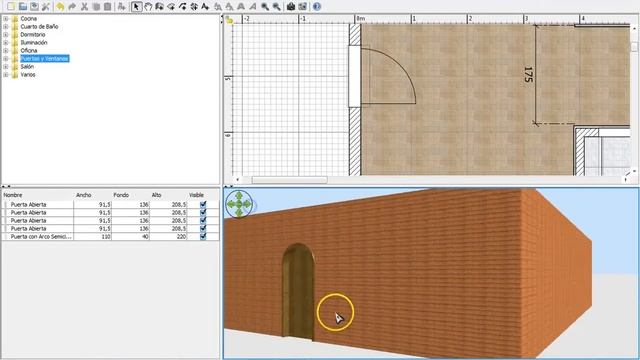Choose the Create dimensions tool
640x360 pixels.
pos(194,7)
